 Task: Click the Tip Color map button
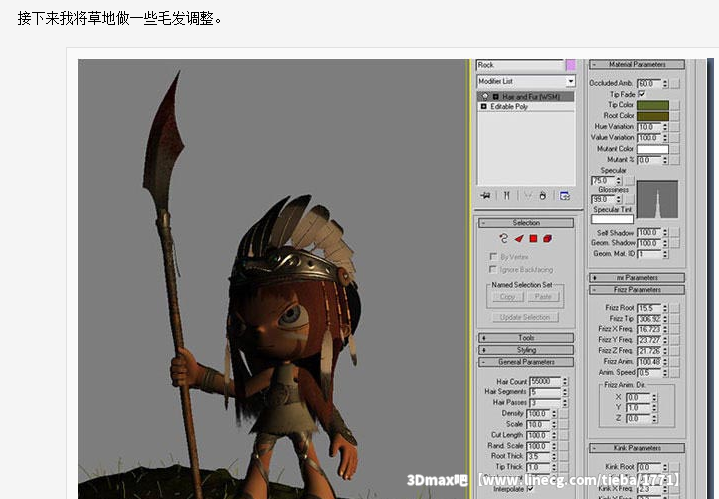(x=675, y=105)
